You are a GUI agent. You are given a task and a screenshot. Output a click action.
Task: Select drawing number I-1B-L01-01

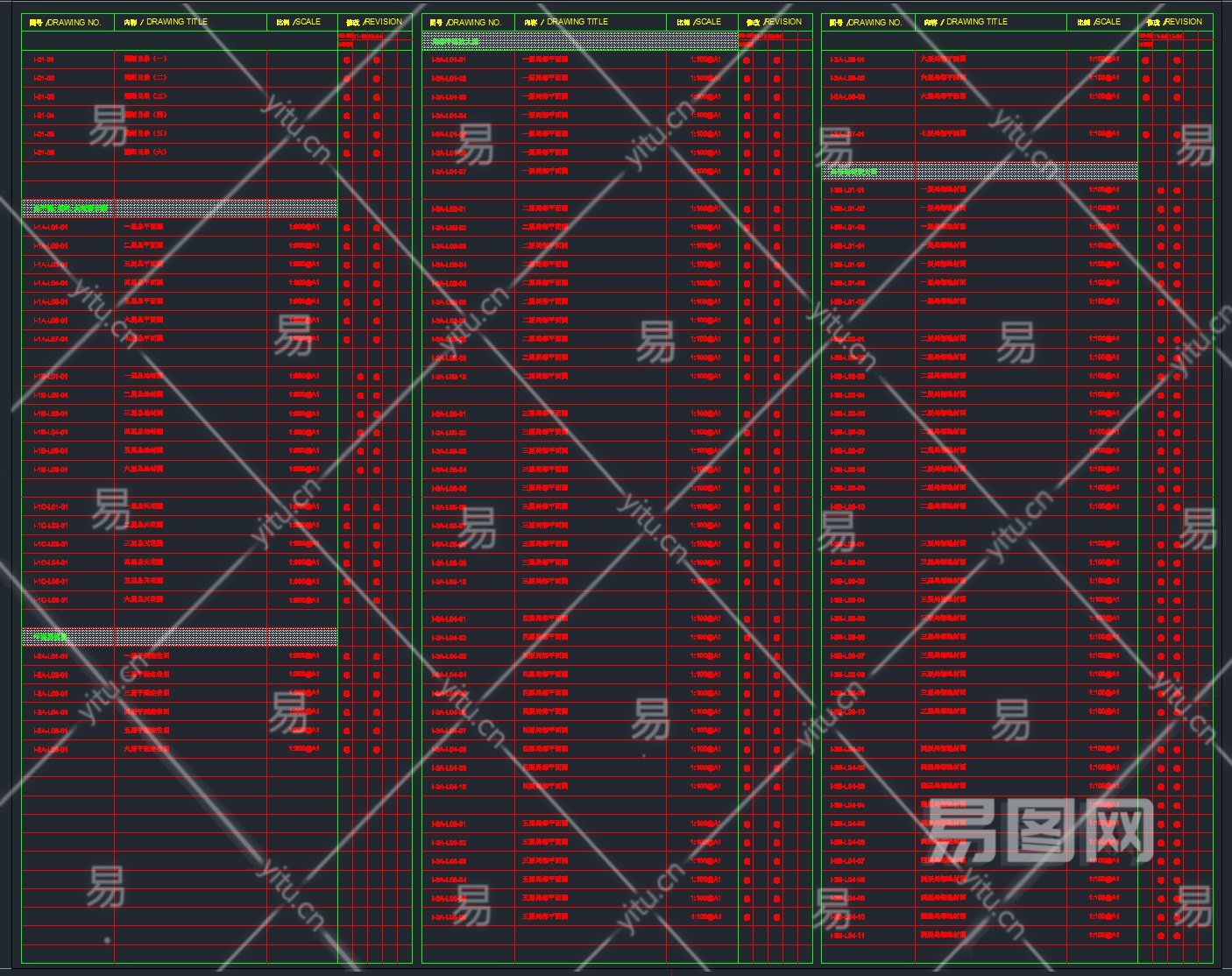51,377
